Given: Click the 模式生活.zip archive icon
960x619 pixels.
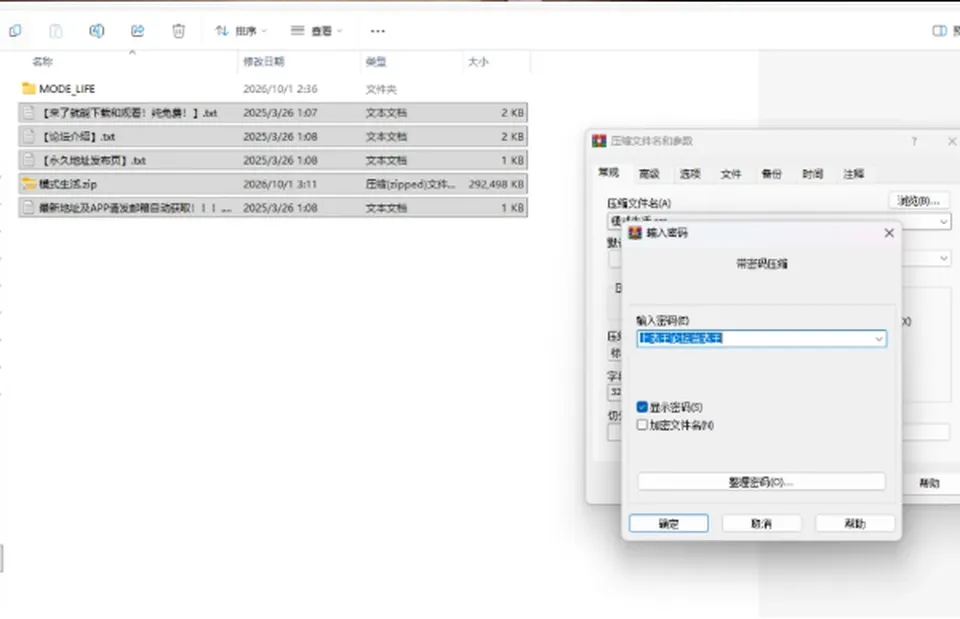Looking at the screenshot, I should [28, 184].
